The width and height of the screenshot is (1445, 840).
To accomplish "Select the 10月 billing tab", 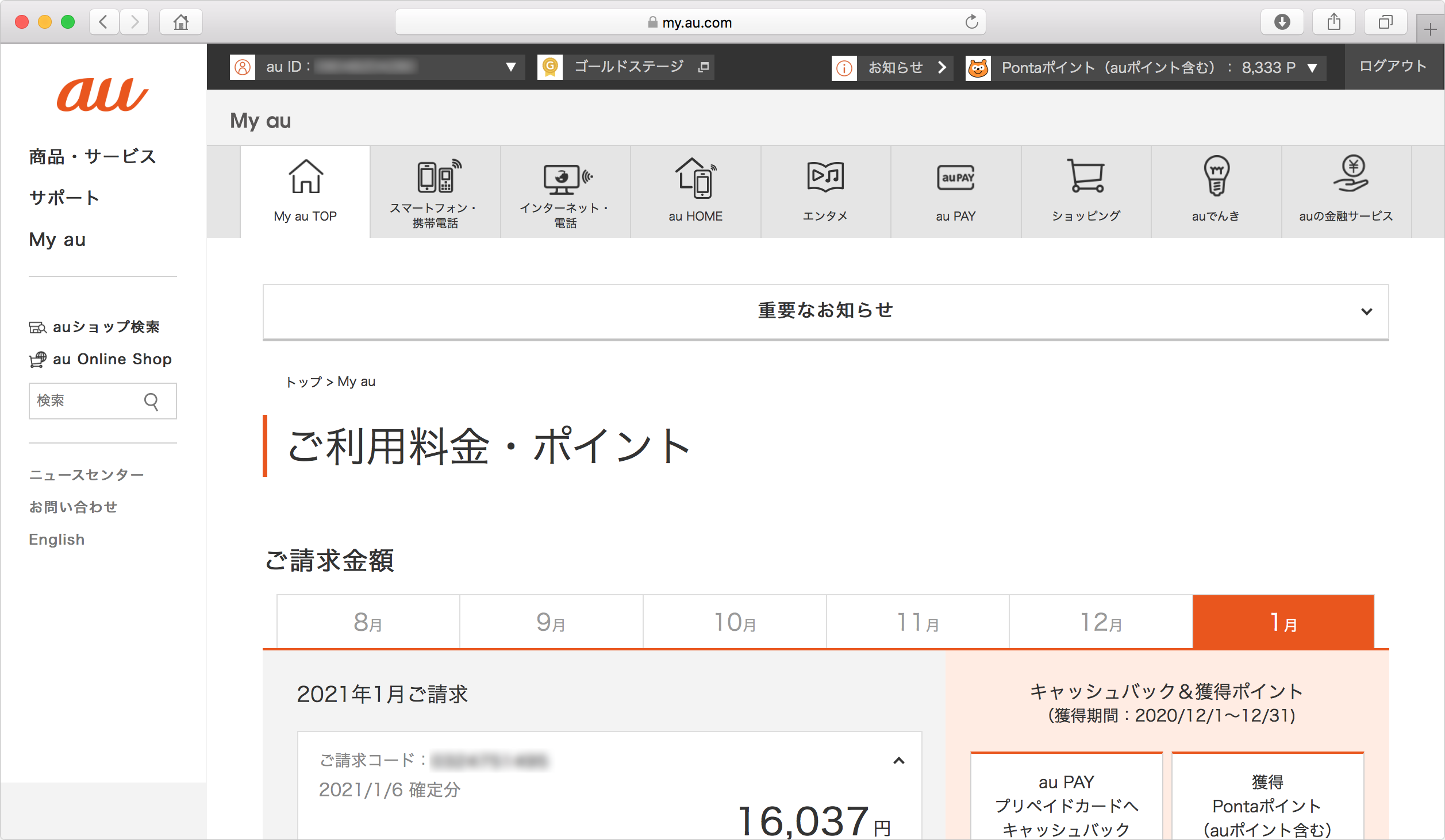I will tap(735, 622).
